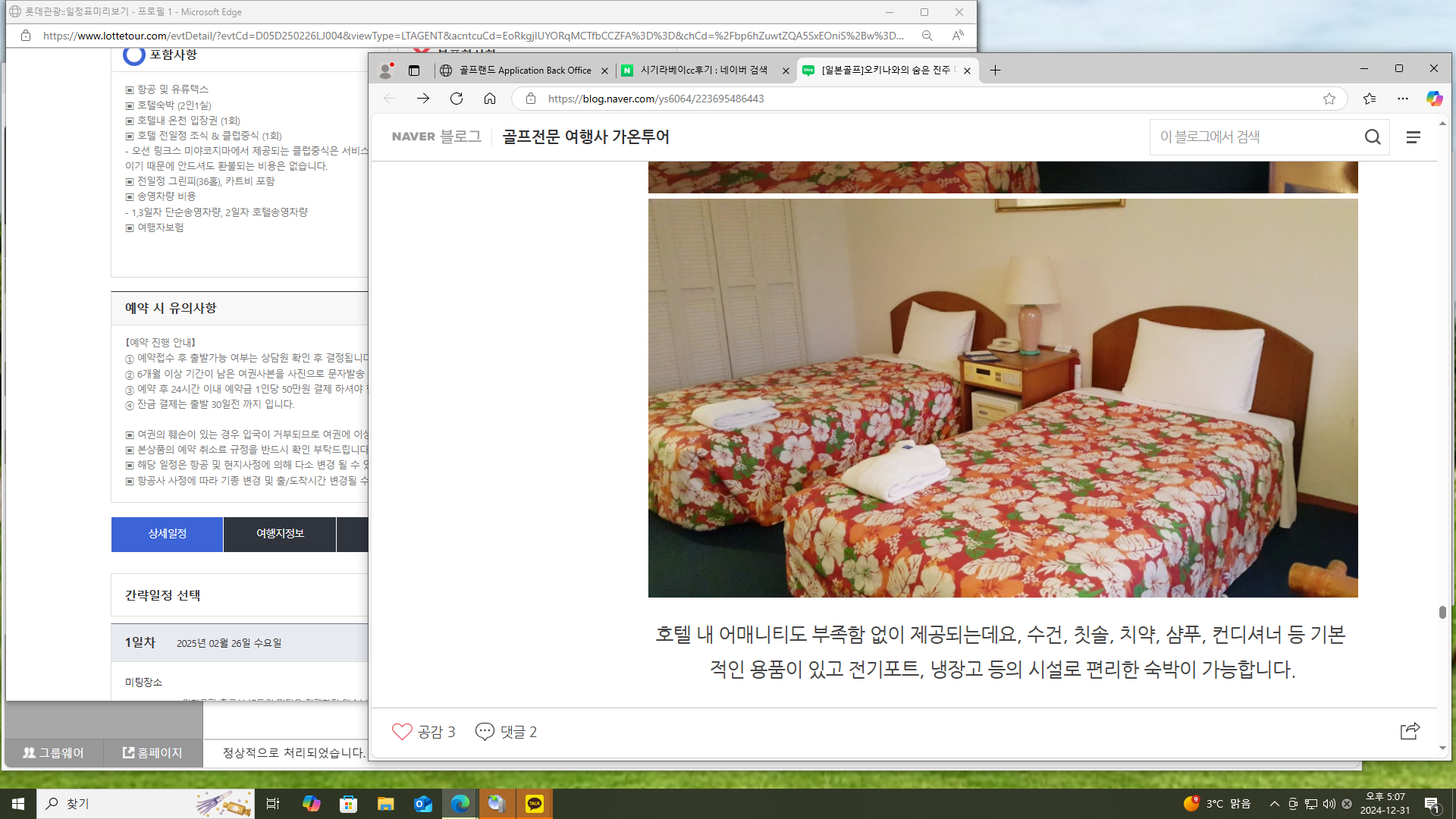
Task: Click the back arrow in the blog browser
Action: (390, 99)
